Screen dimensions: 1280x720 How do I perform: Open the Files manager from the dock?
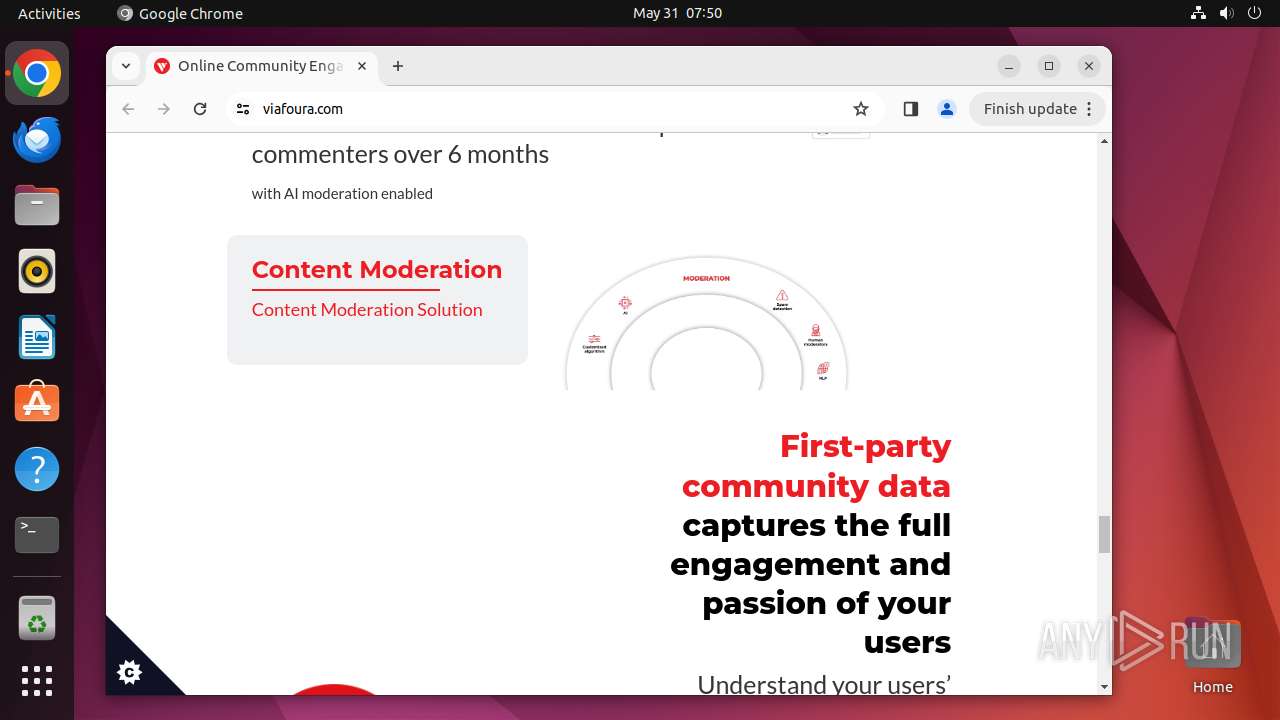(37, 205)
